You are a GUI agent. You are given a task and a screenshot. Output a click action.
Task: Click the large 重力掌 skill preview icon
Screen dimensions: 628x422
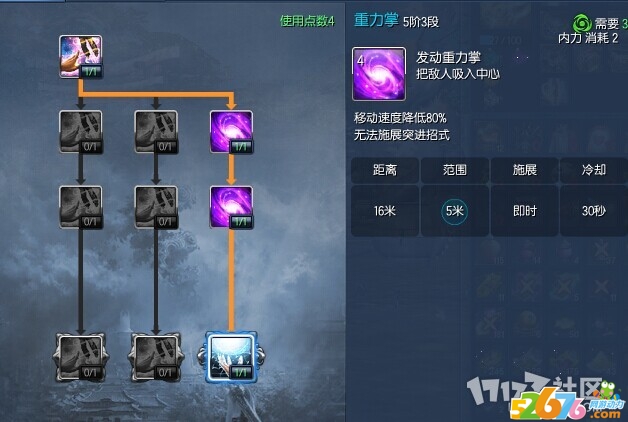pos(378,74)
